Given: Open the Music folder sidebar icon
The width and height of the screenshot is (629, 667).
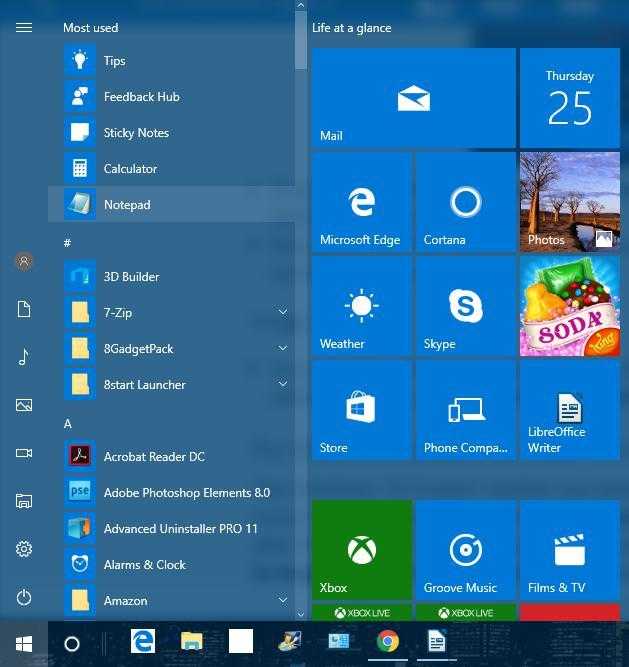Looking at the screenshot, I should [24, 356].
